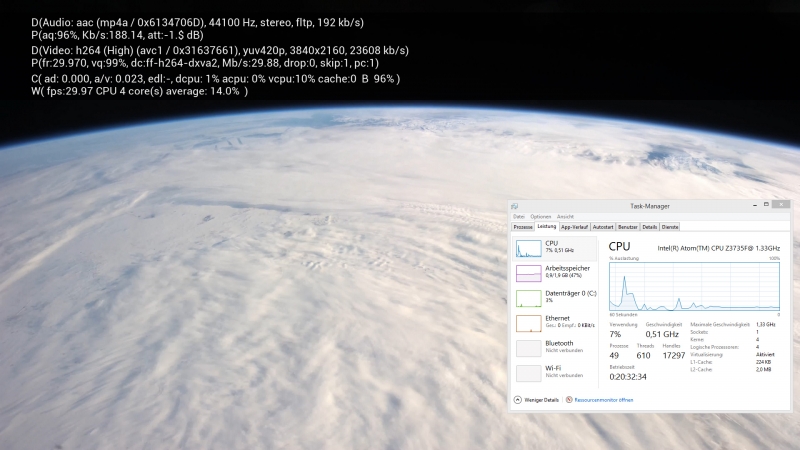Select the Datenträger 0 (C:) disk thumbnail
800x450 pixels.
pos(528,298)
